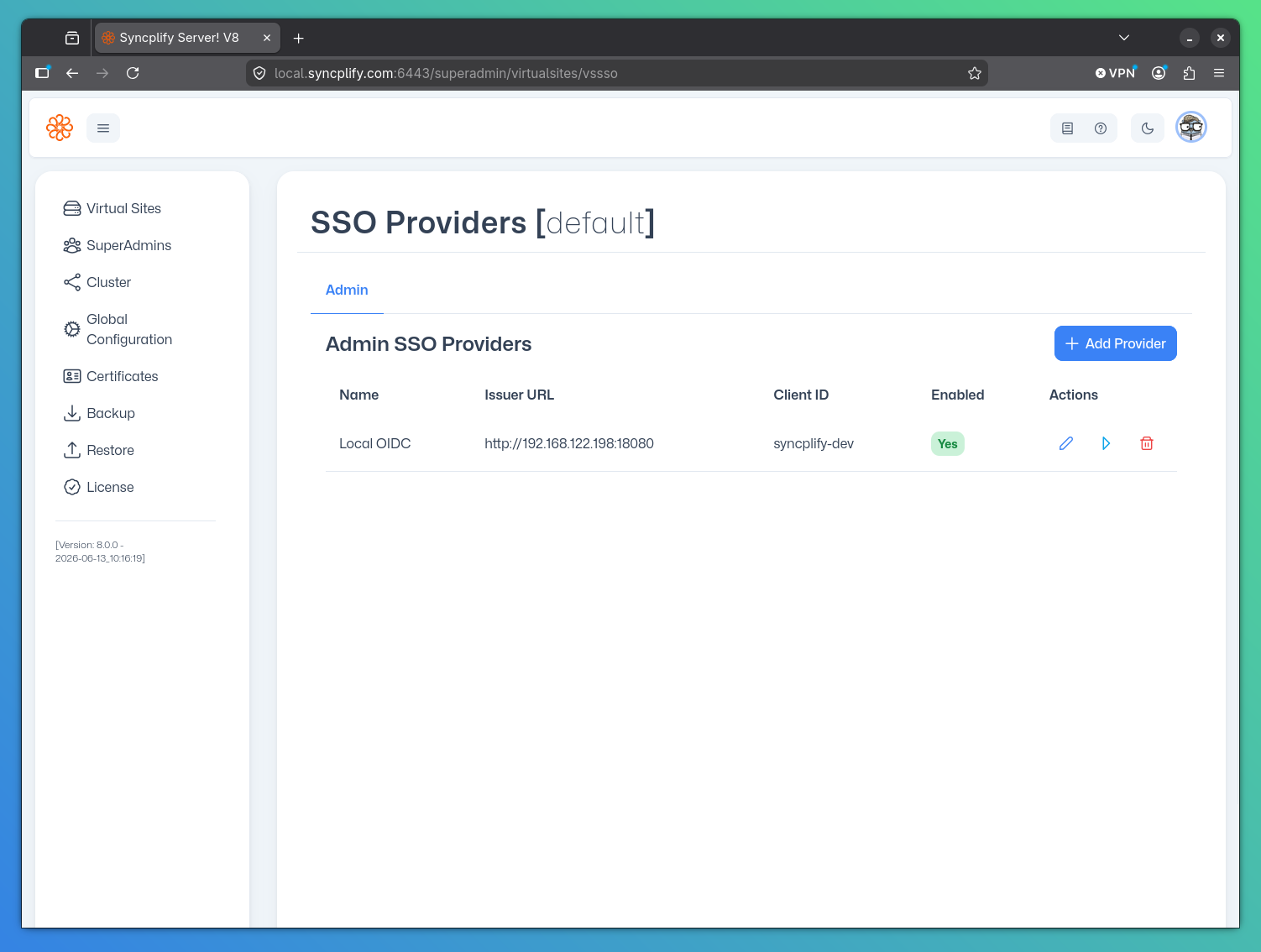Select the Syncplify Server! V8 browser tab
The image size is (1261, 952).
(x=187, y=38)
